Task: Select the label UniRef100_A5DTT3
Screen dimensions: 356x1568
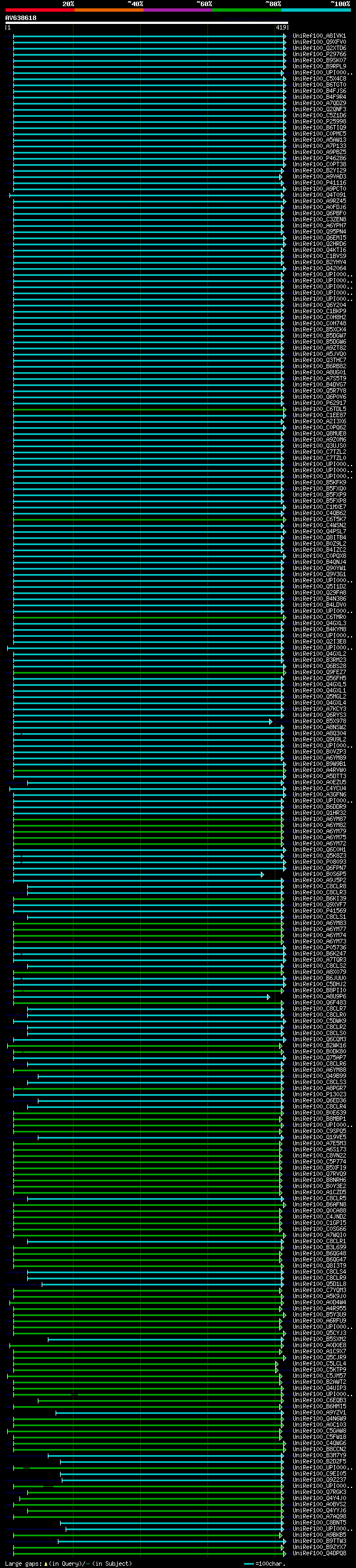Action: coord(319,776)
